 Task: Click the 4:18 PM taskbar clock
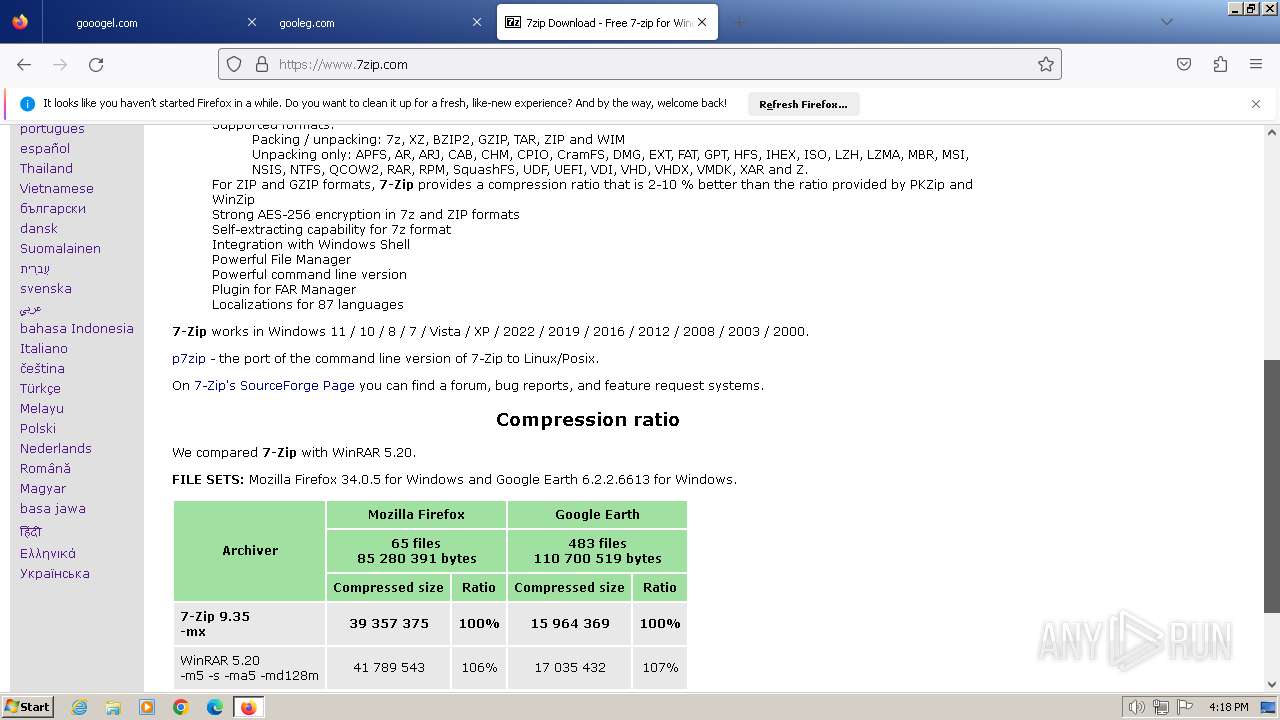(x=1228, y=707)
